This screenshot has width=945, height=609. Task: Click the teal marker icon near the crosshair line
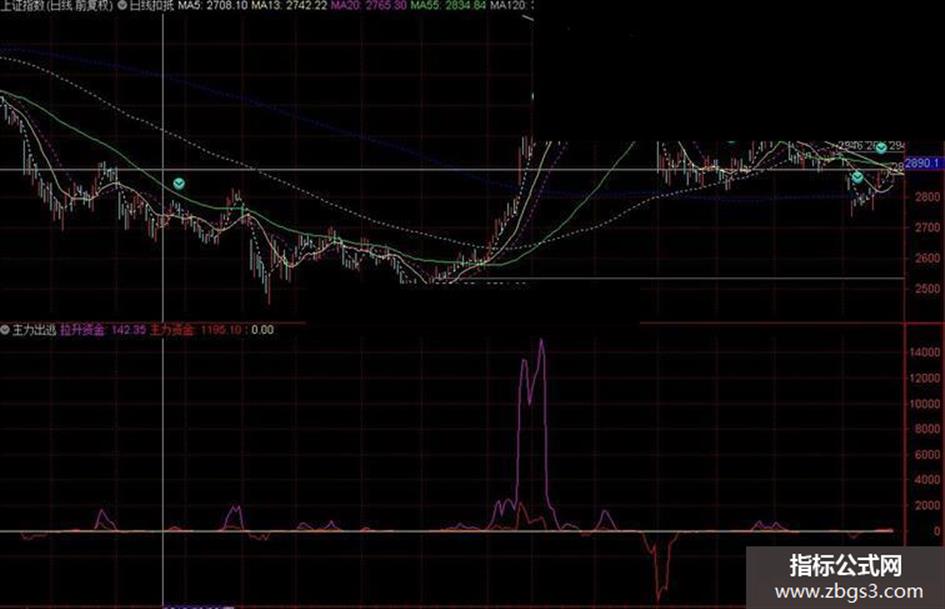click(179, 183)
